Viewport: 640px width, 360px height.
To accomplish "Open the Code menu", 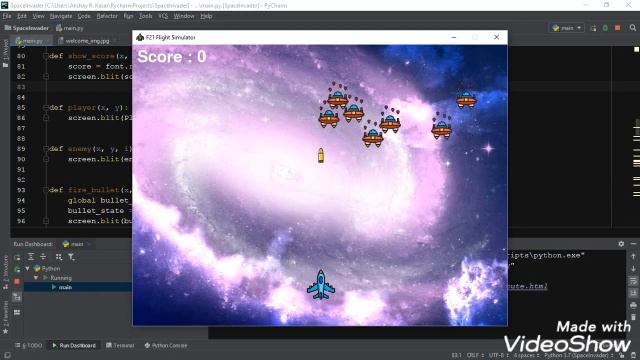I will click(84, 16).
